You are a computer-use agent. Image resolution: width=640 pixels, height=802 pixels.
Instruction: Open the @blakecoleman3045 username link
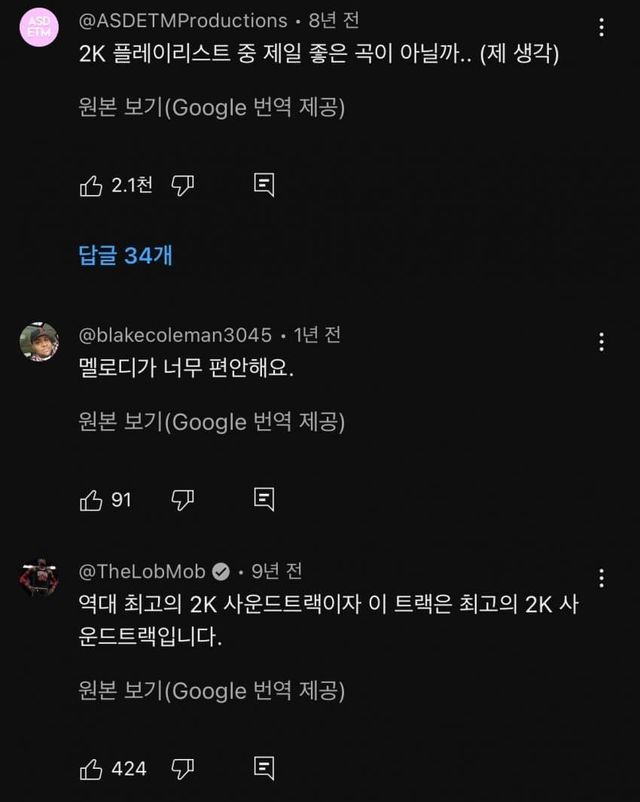(x=174, y=335)
